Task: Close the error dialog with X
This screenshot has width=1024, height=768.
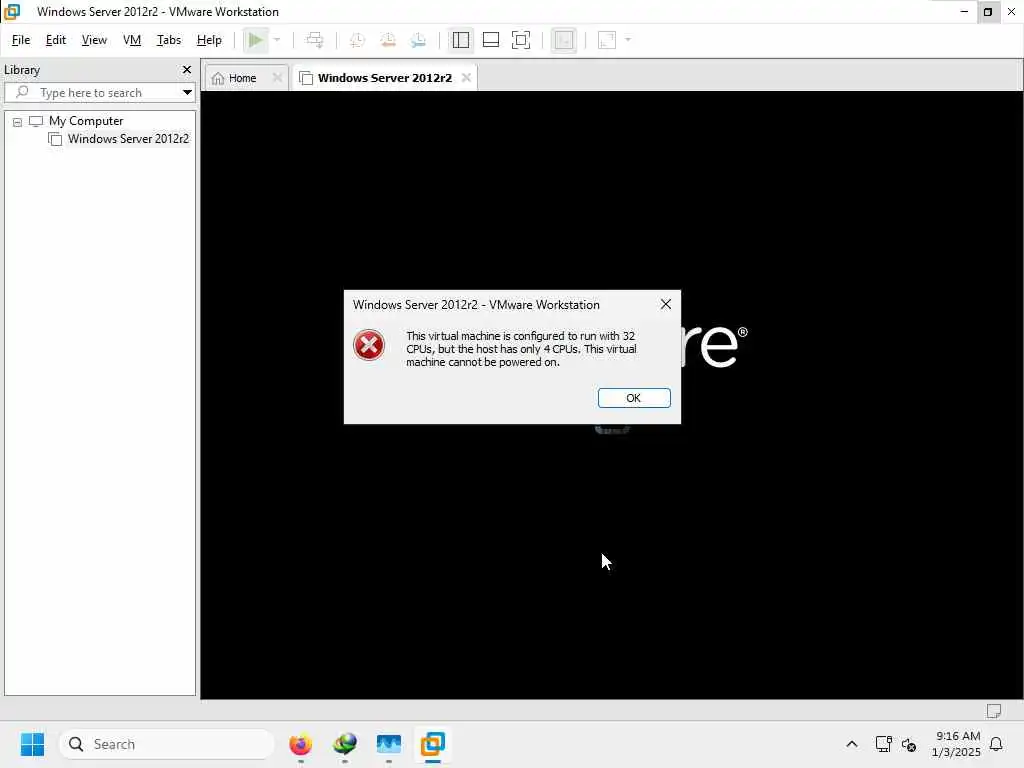Action: pyautogui.click(x=665, y=304)
